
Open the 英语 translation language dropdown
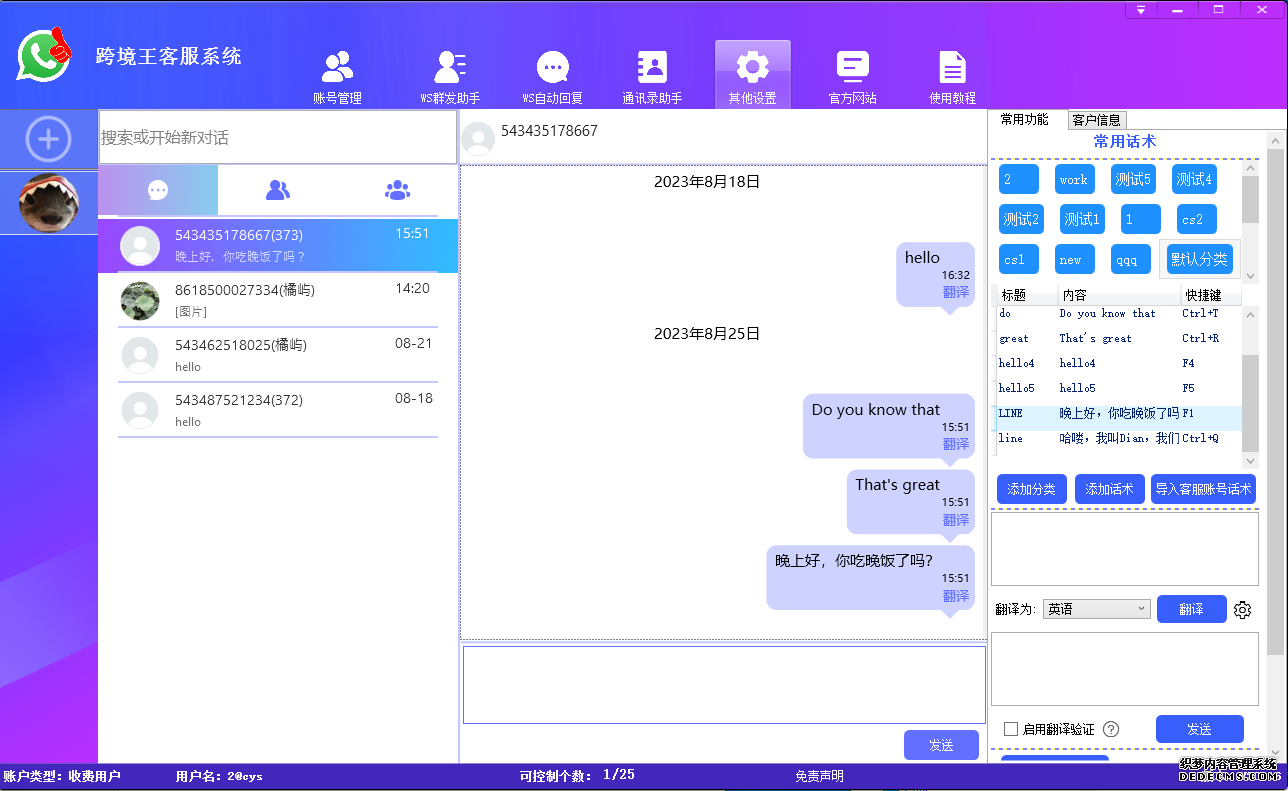[x=1096, y=608]
